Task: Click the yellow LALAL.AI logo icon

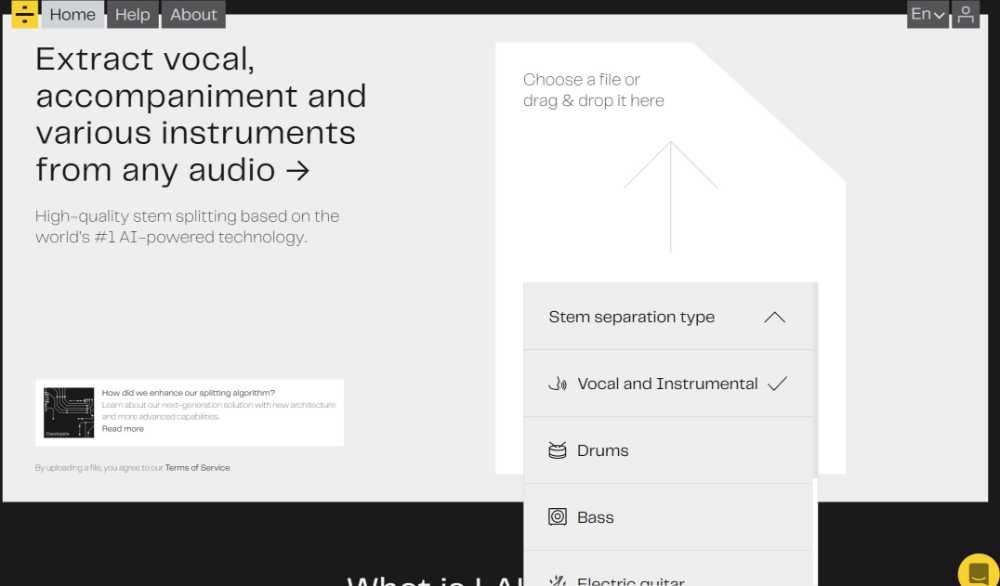Action: 25,14
